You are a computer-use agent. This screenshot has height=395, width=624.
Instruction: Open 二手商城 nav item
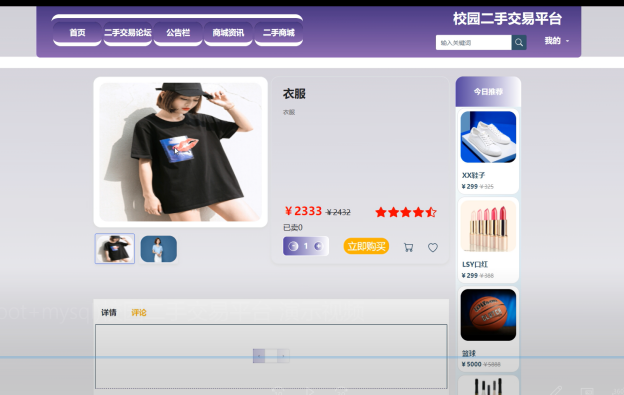click(x=279, y=33)
